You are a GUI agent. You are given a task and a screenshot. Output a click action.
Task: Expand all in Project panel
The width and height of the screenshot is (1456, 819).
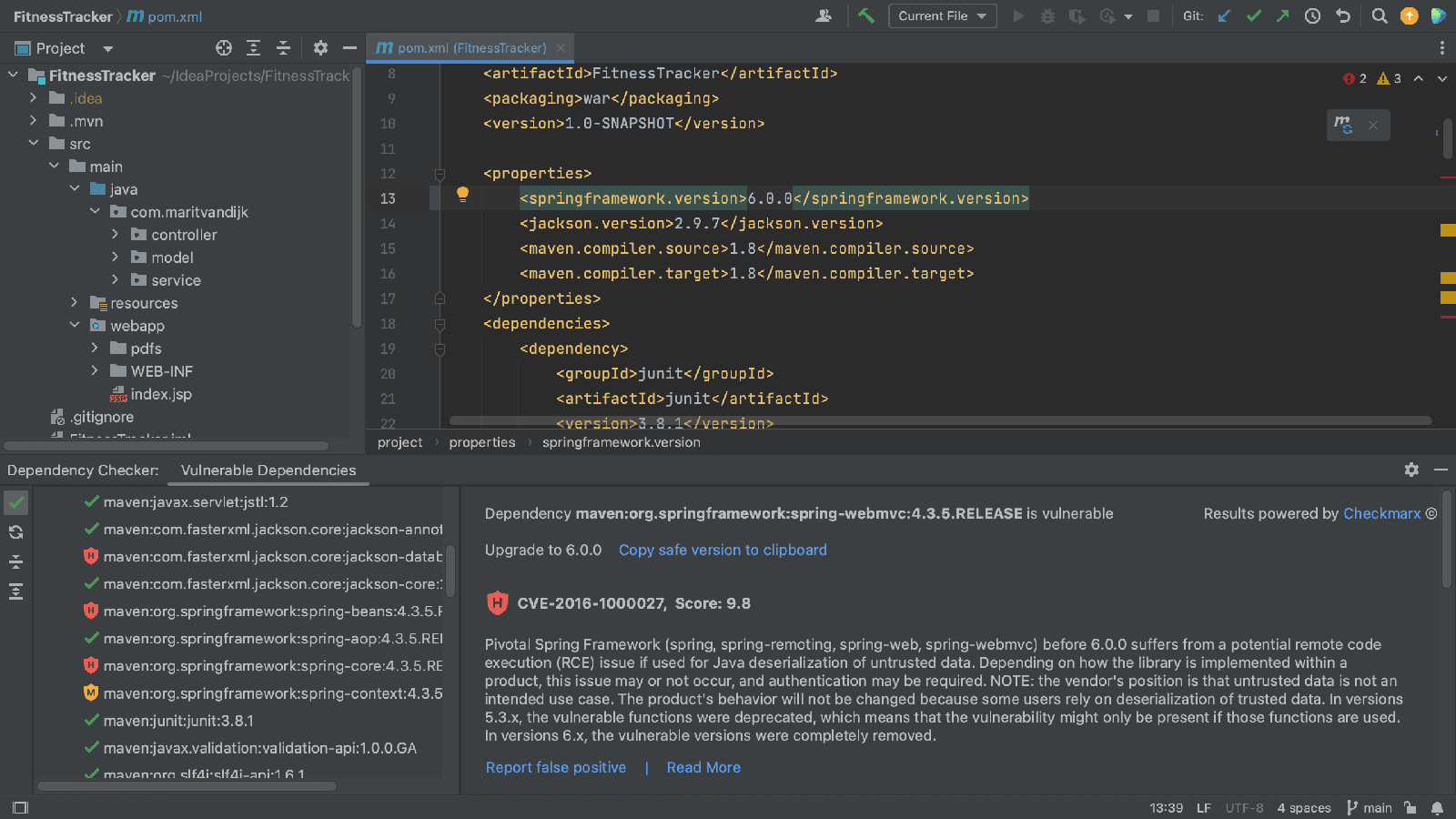pos(254,47)
